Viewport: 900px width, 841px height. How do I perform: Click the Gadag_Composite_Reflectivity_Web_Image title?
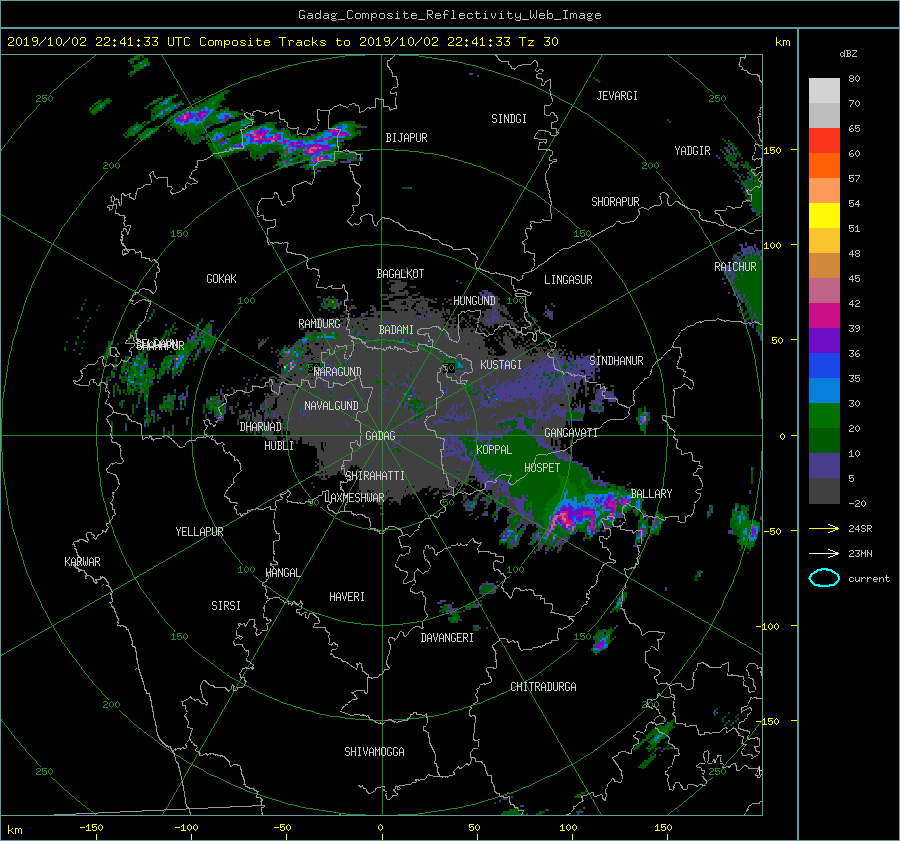click(x=449, y=15)
